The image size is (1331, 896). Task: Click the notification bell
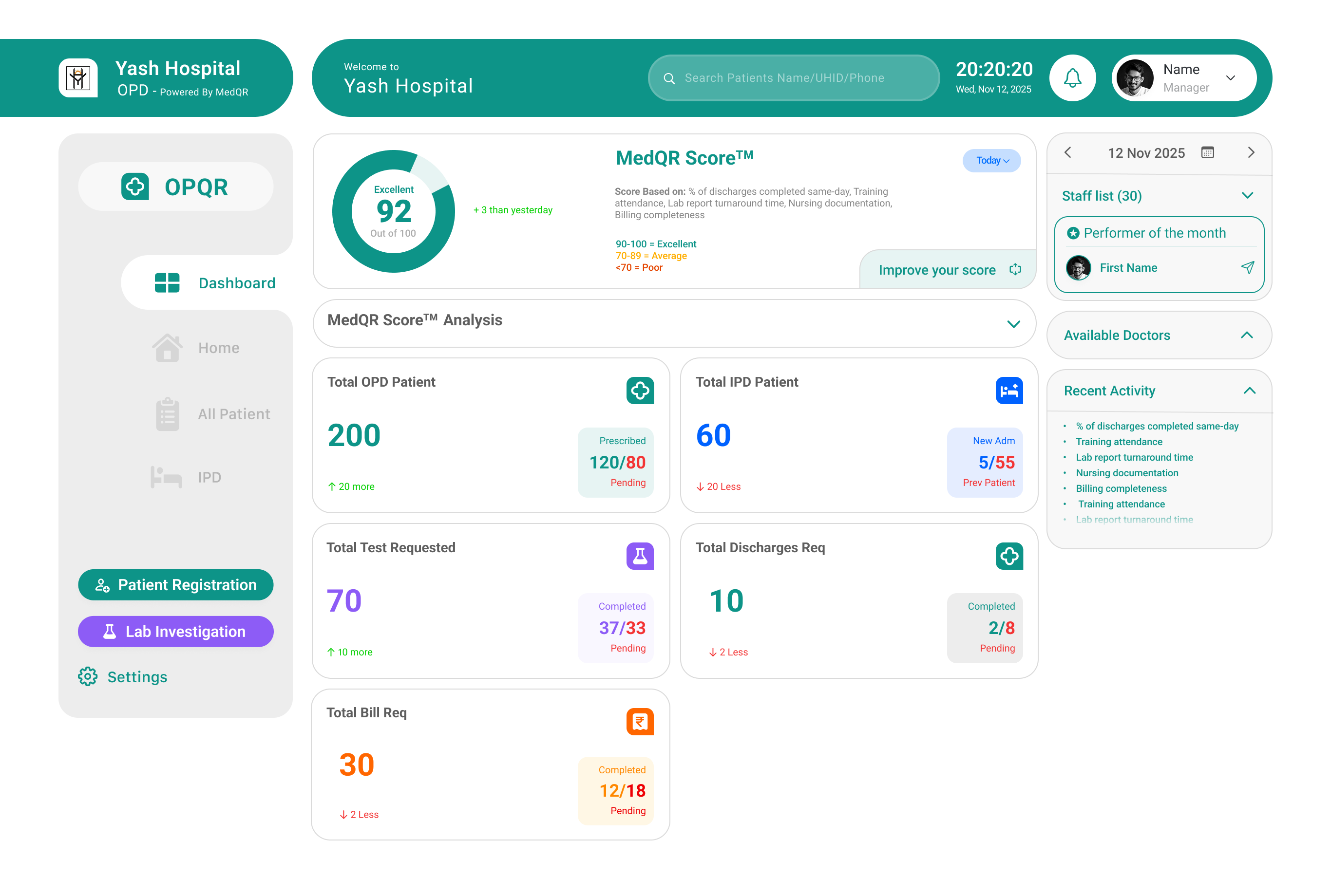pyautogui.click(x=1072, y=78)
